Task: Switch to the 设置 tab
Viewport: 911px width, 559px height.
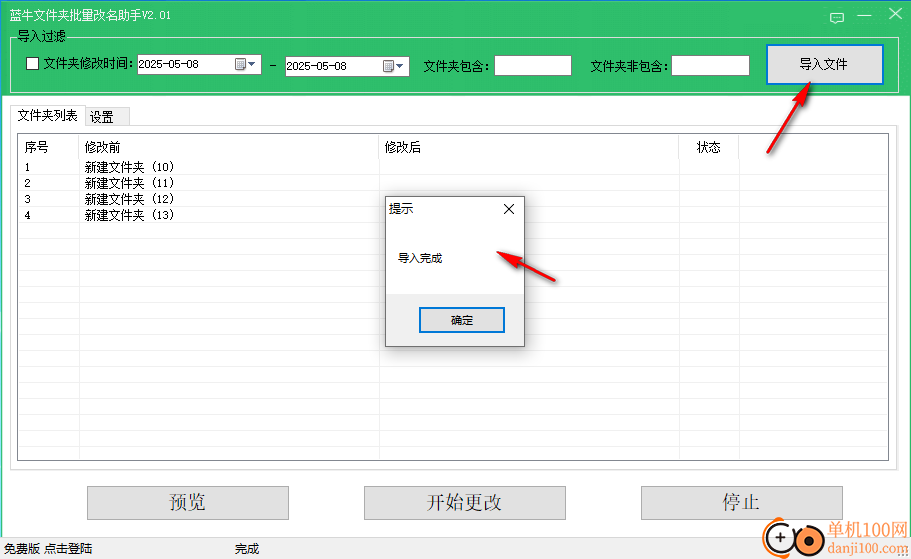Action: (x=107, y=117)
